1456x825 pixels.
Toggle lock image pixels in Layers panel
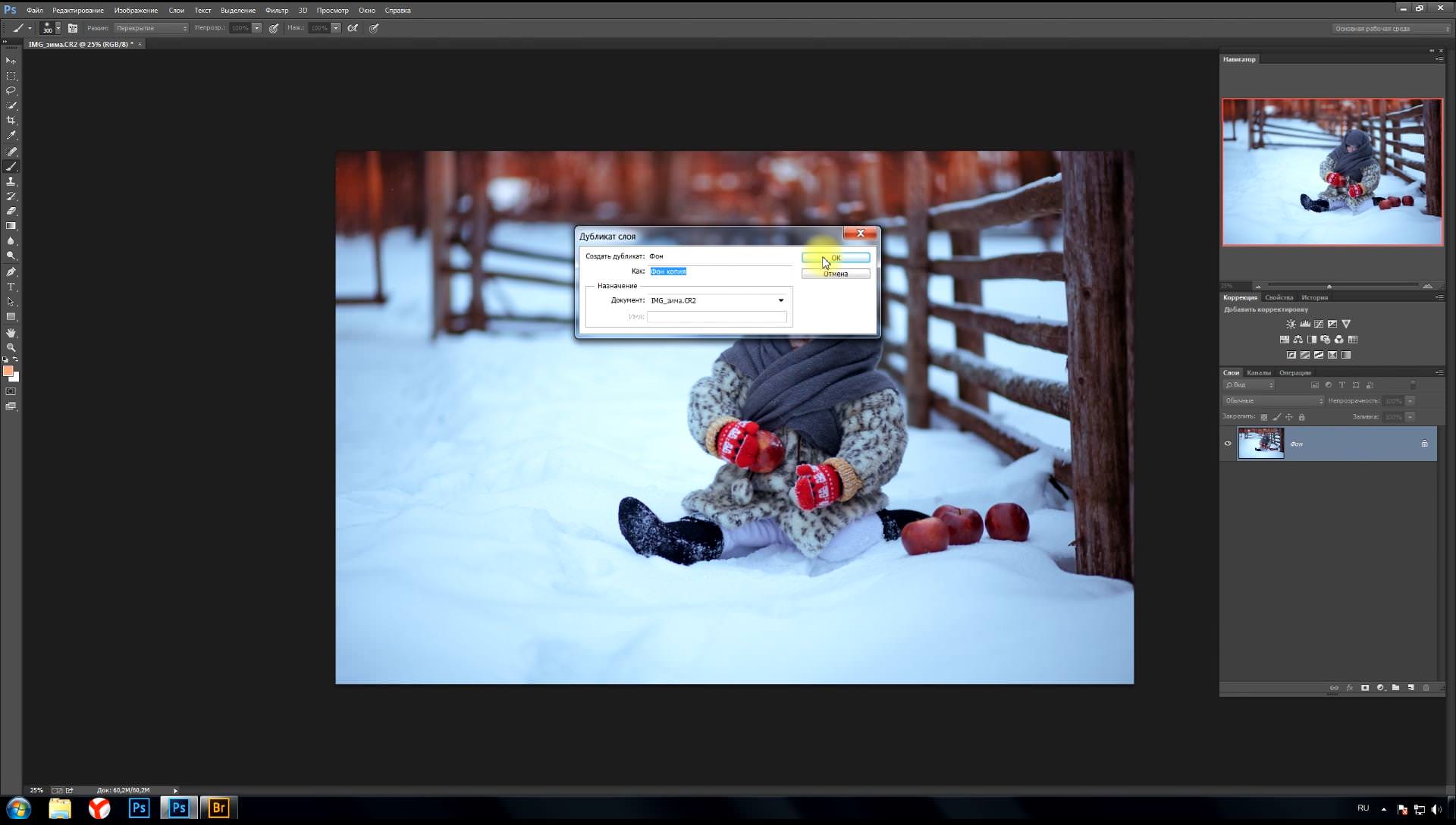point(1276,417)
